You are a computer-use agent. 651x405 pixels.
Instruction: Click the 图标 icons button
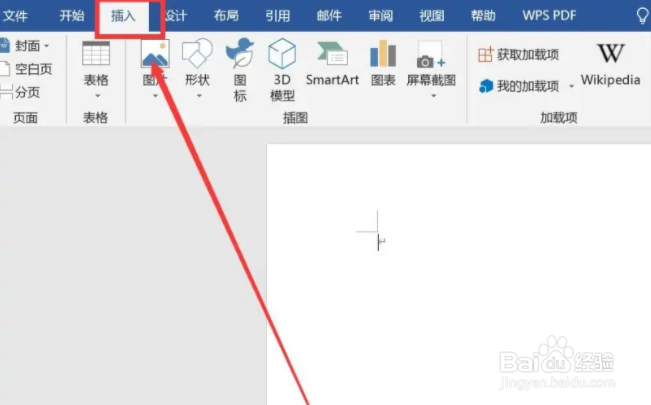pos(240,70)
